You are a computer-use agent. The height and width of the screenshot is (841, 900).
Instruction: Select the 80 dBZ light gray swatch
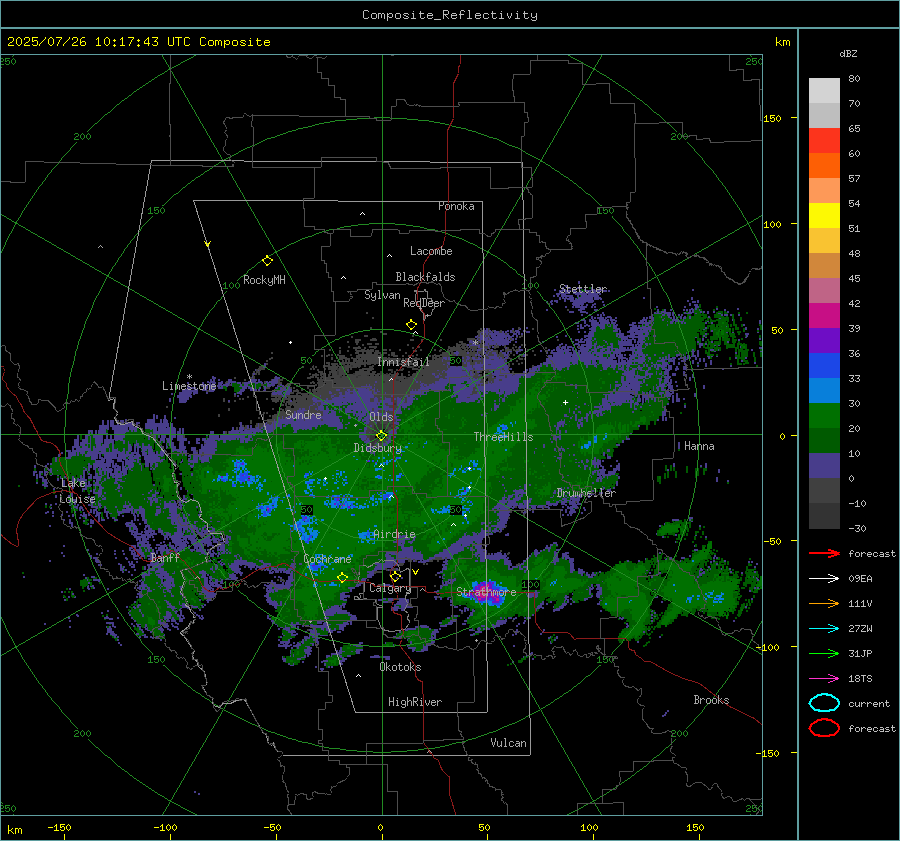tap(824, 90)
